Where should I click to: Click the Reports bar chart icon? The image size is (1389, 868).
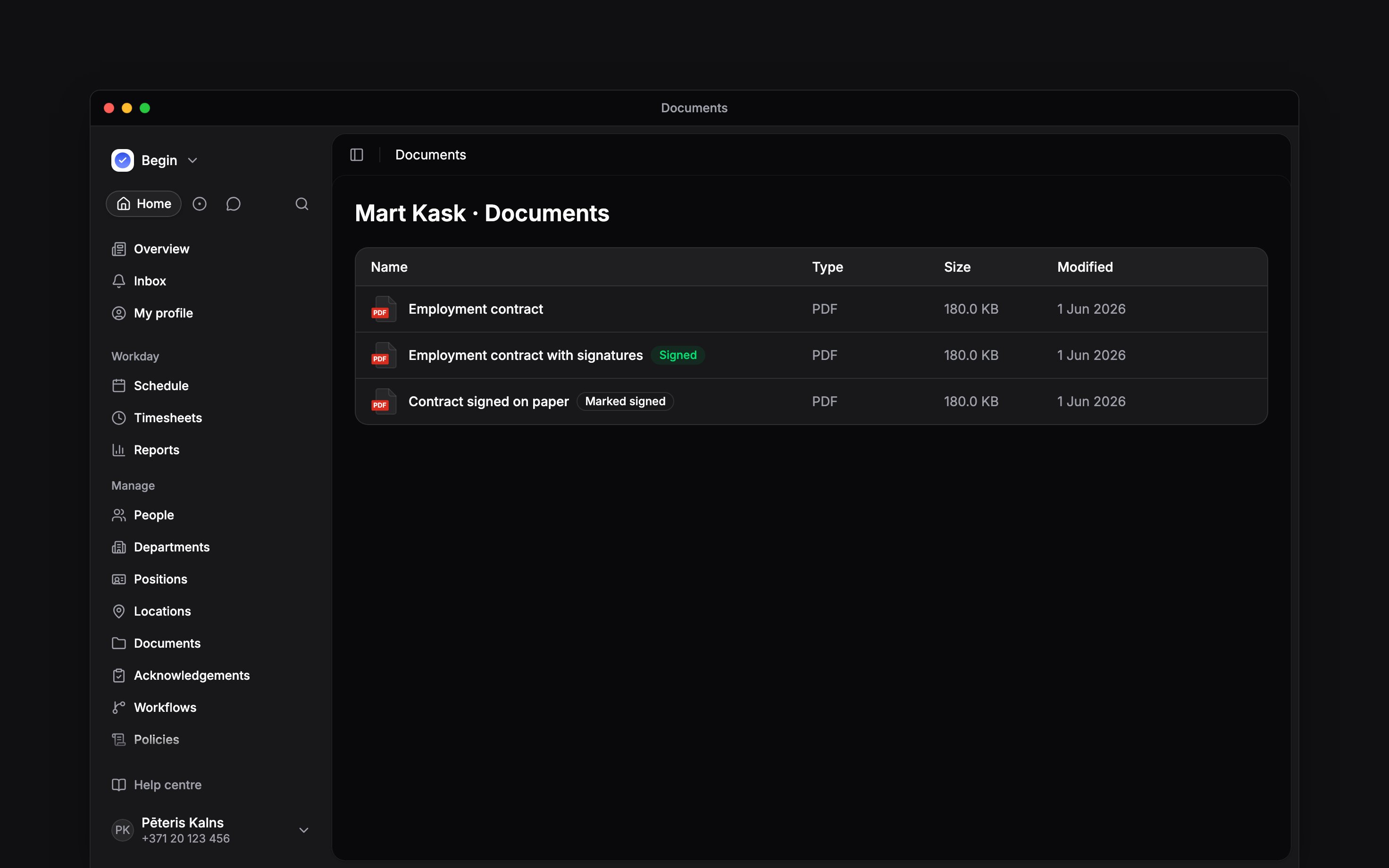point(119,450)
